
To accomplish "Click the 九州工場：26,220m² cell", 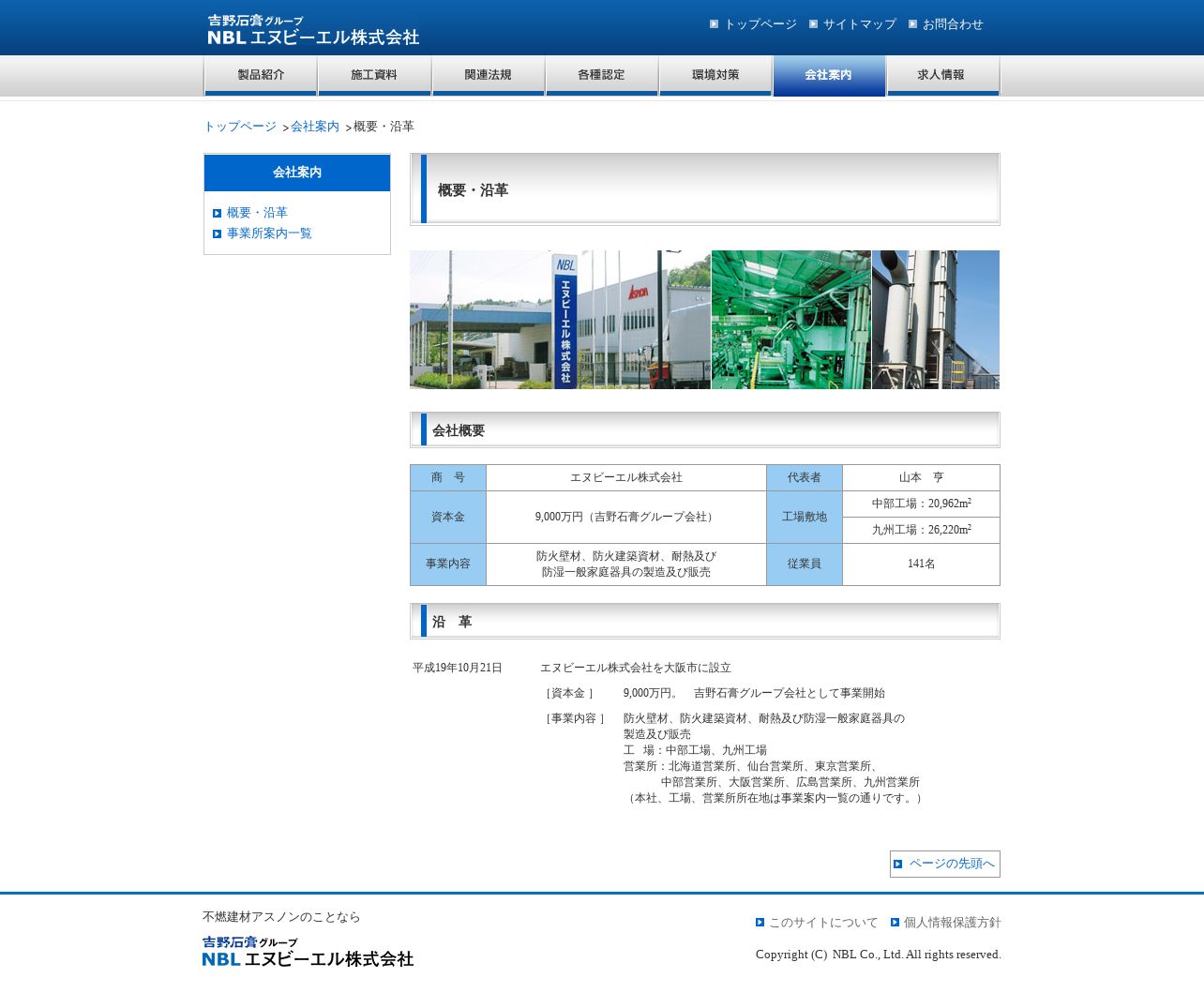I will coord(922,531).
